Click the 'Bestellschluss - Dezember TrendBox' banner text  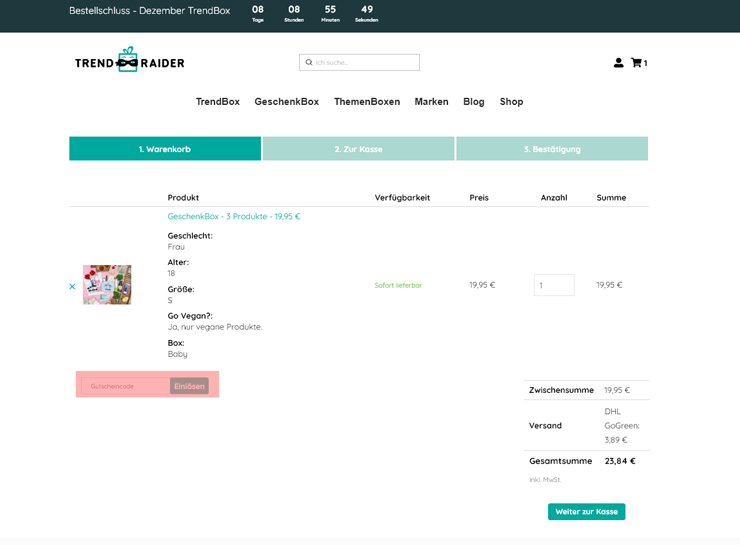coord(150,10)
